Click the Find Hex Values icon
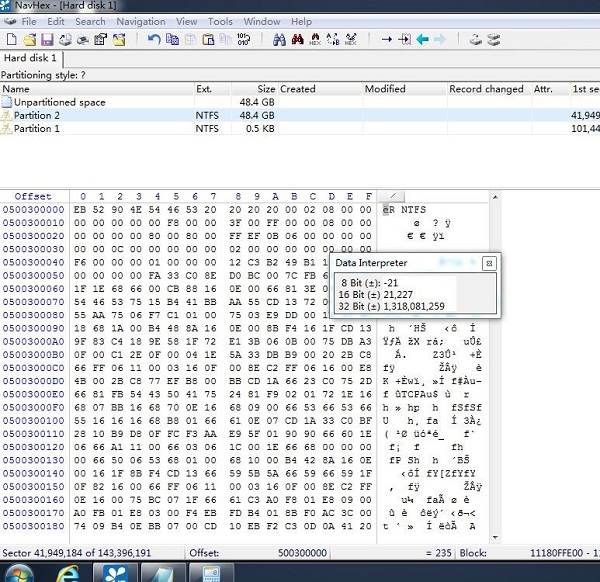 pyautogui.click(x=315, y=39)
